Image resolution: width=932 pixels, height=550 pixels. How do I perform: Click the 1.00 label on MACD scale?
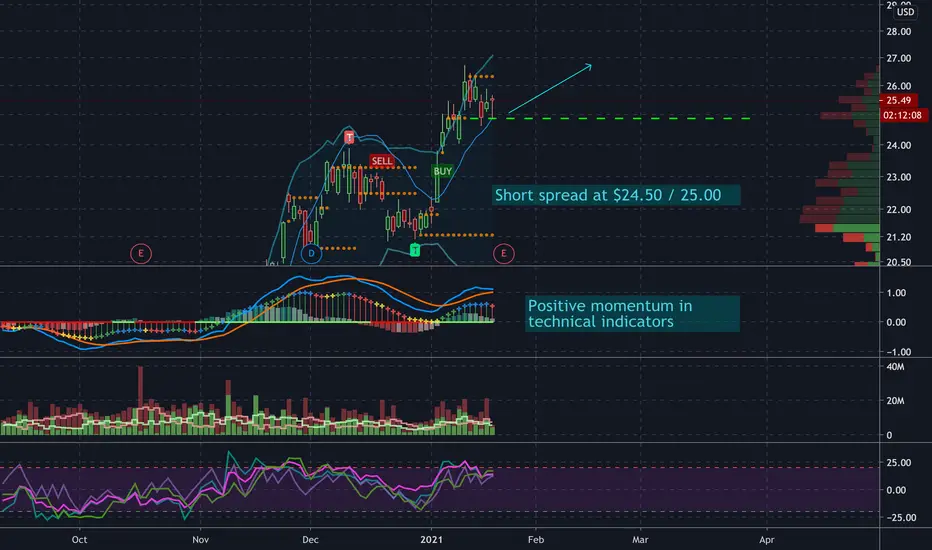[896, 293]
